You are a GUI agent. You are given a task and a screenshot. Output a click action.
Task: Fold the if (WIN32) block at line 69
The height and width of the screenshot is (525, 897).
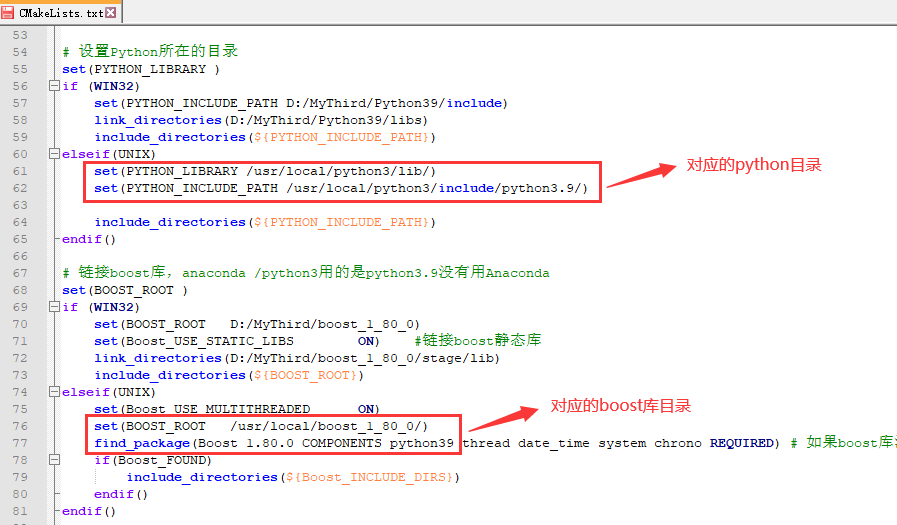[53, 307]
